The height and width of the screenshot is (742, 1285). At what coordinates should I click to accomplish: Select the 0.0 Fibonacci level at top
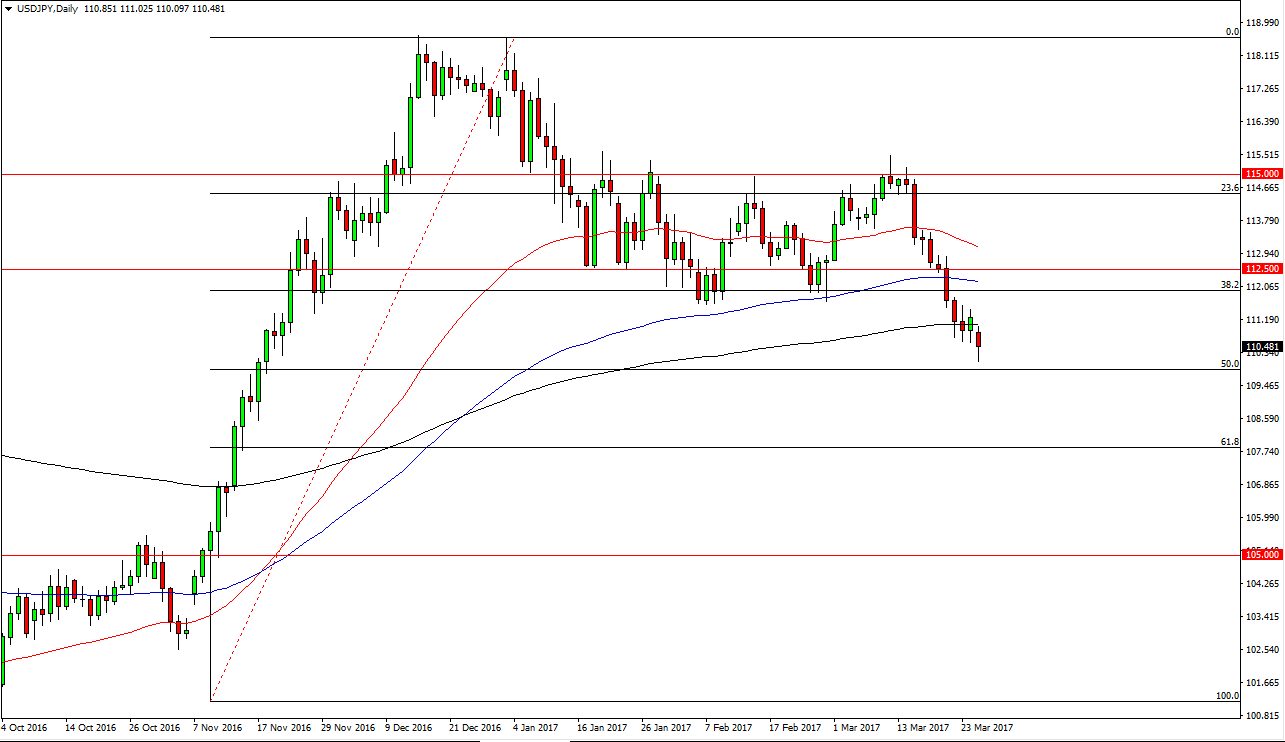[x=1230, y=33]
